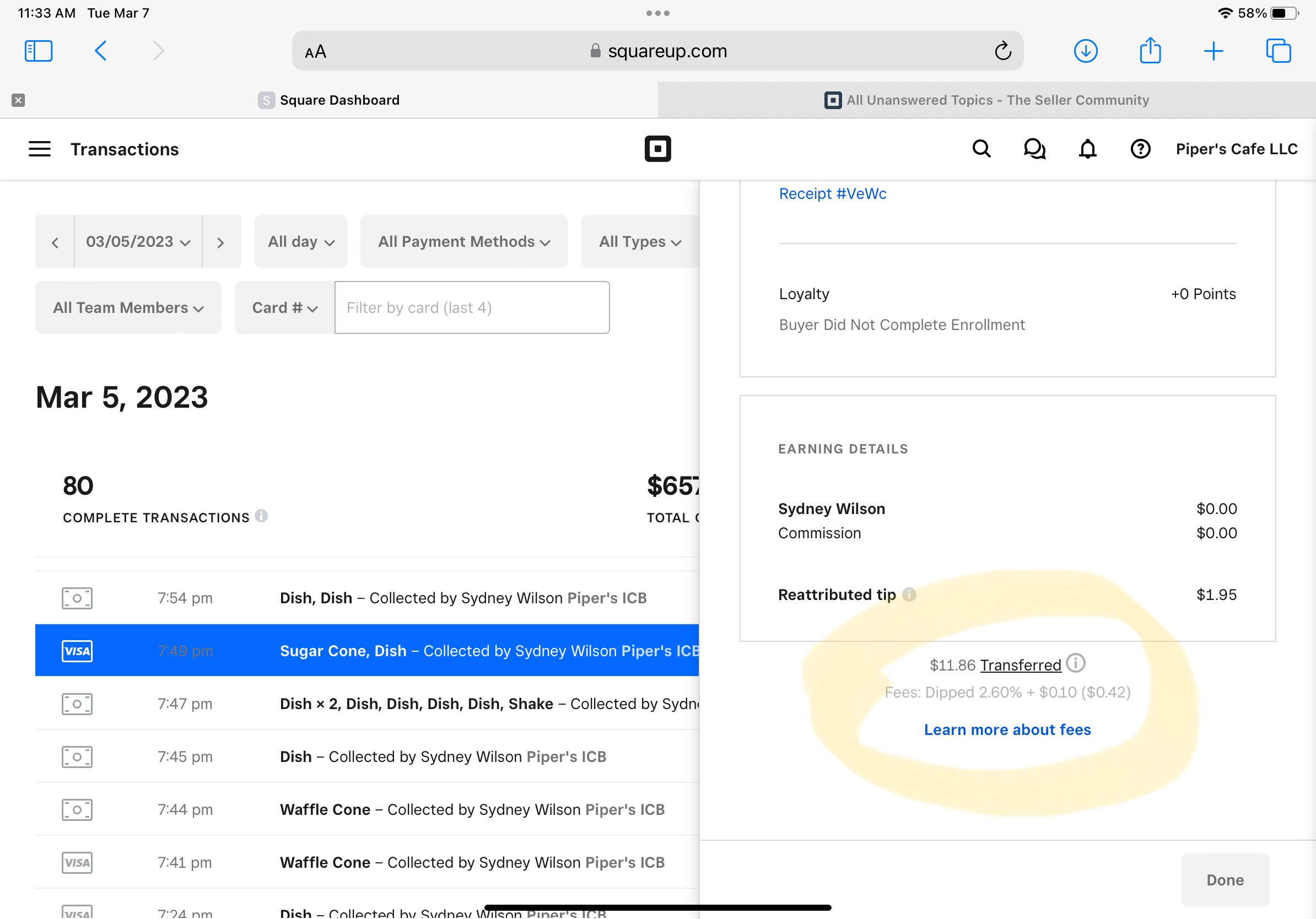This screenshot has width=1316, height=919.
Task: Open the 03/05/2023 date dropdown
Action: [x=138, y=242]
